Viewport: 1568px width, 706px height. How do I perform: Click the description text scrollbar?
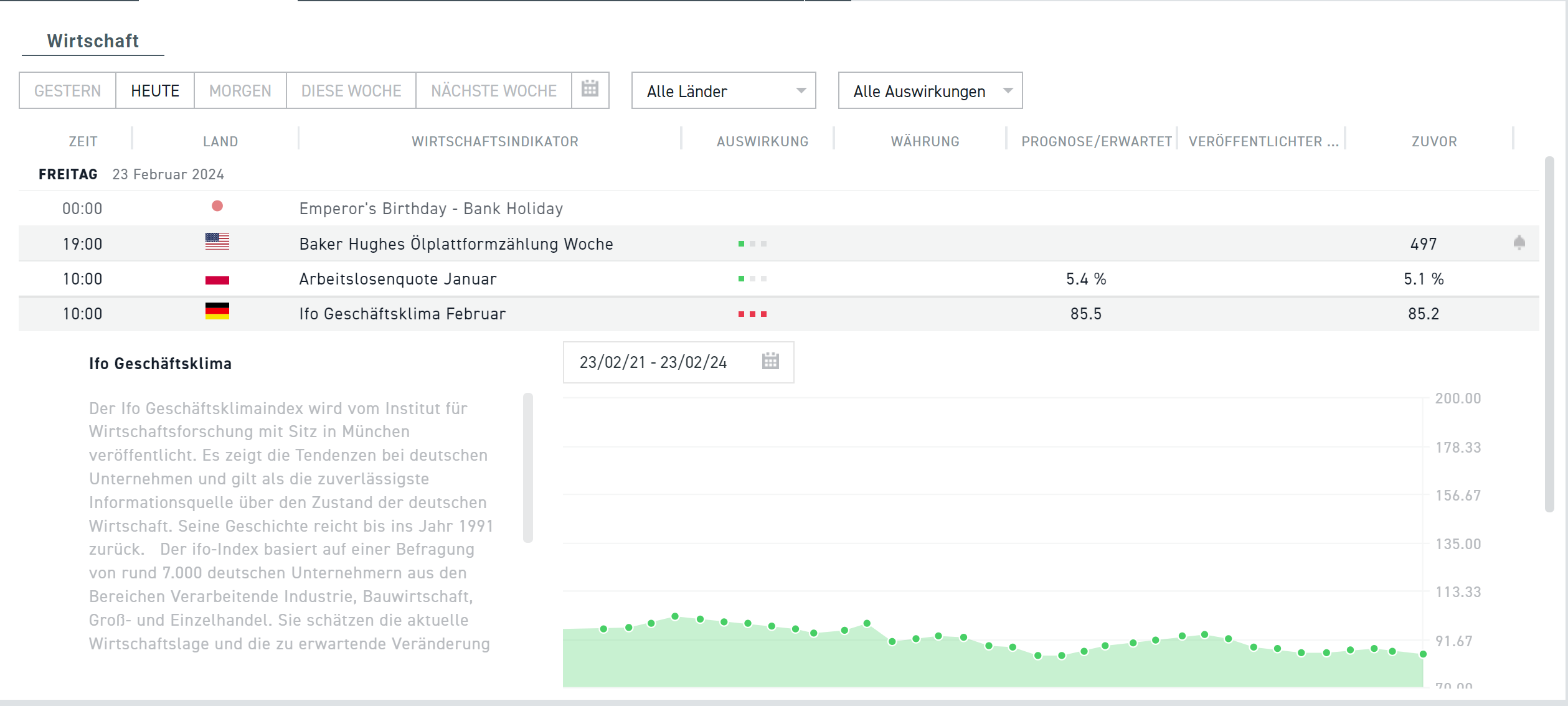[x=527, y=467]
